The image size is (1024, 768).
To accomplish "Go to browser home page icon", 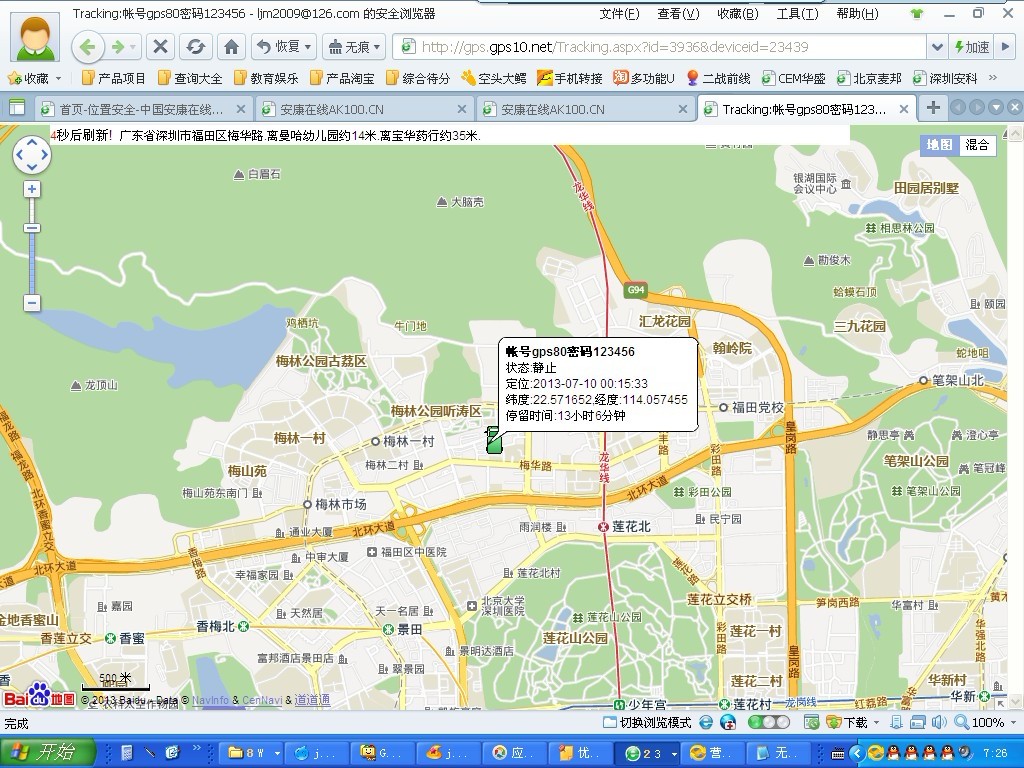I will (231, 47).
